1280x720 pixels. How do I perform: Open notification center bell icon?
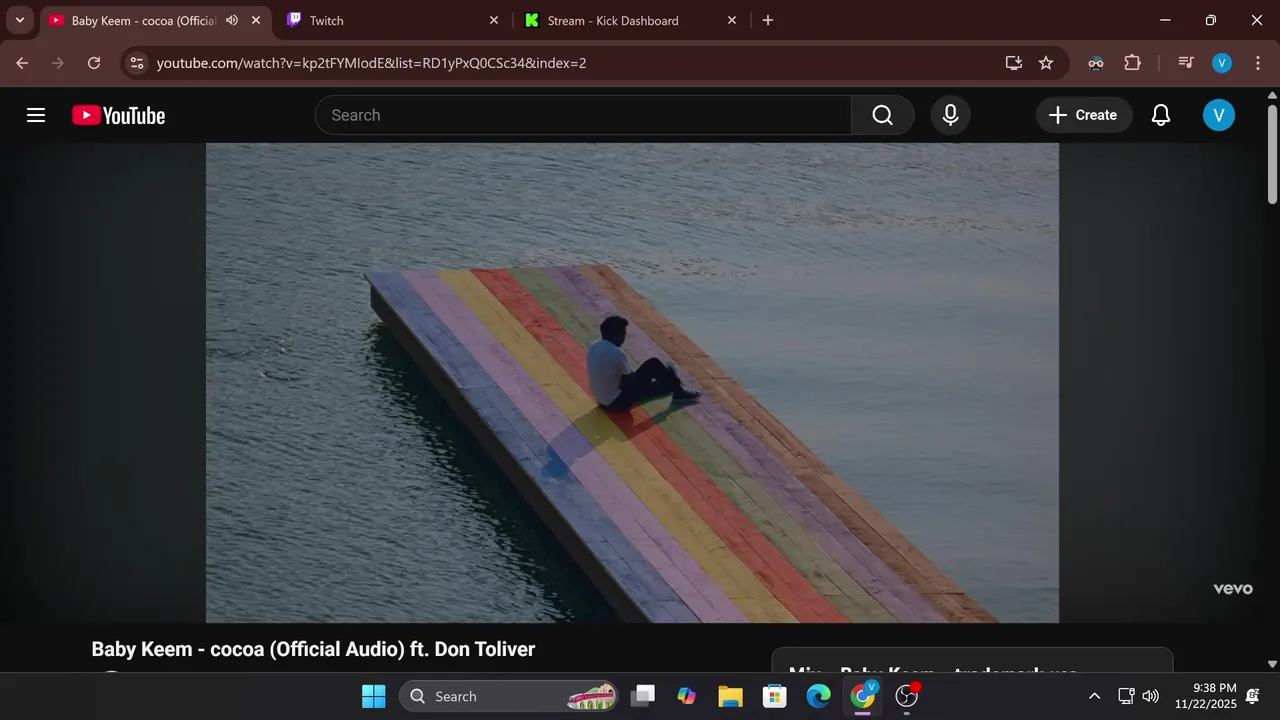(1253, 696)
